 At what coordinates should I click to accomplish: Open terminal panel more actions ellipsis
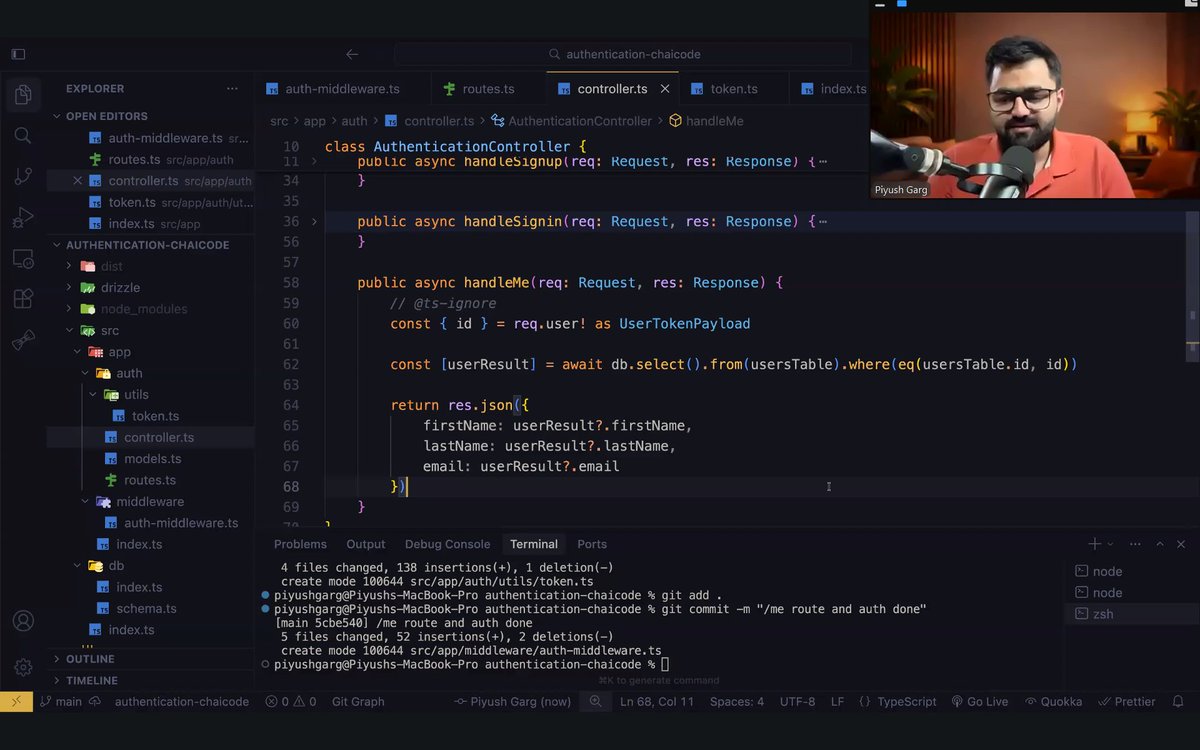pos(1135,544)
